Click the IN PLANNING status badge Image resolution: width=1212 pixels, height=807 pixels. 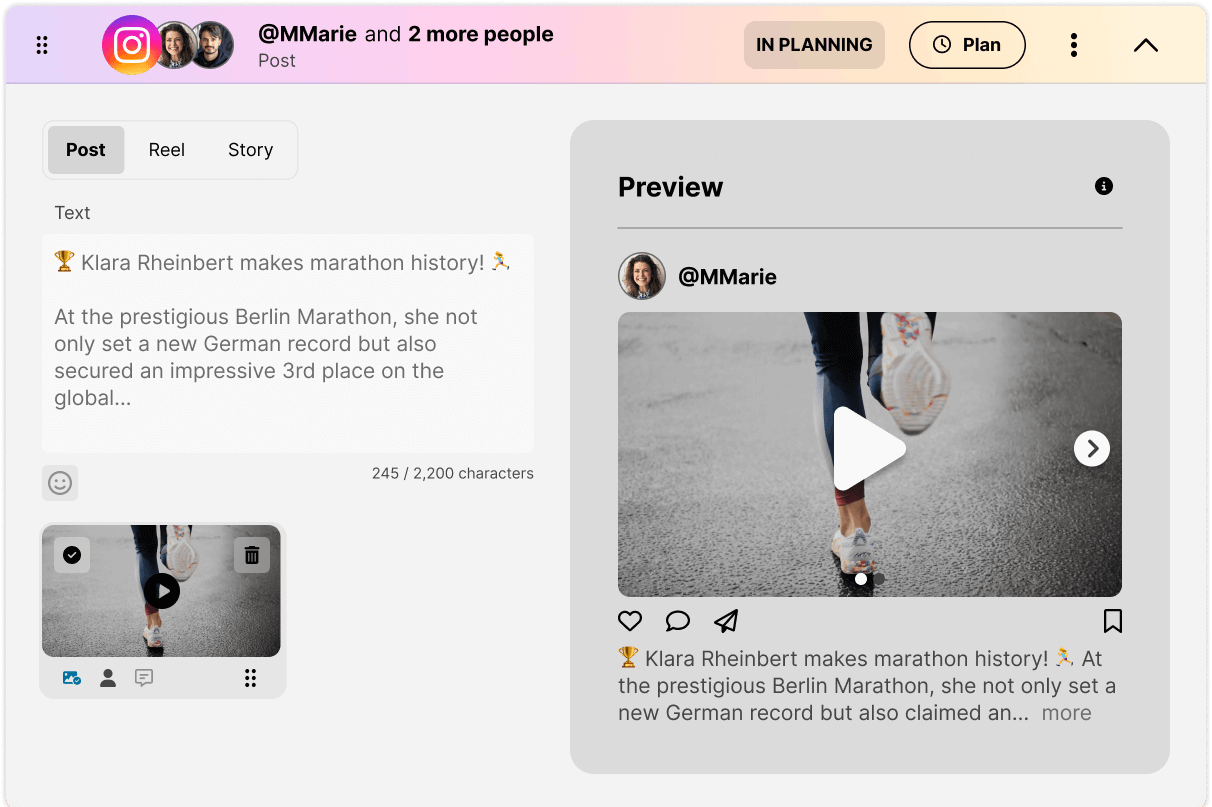point(814,45)
